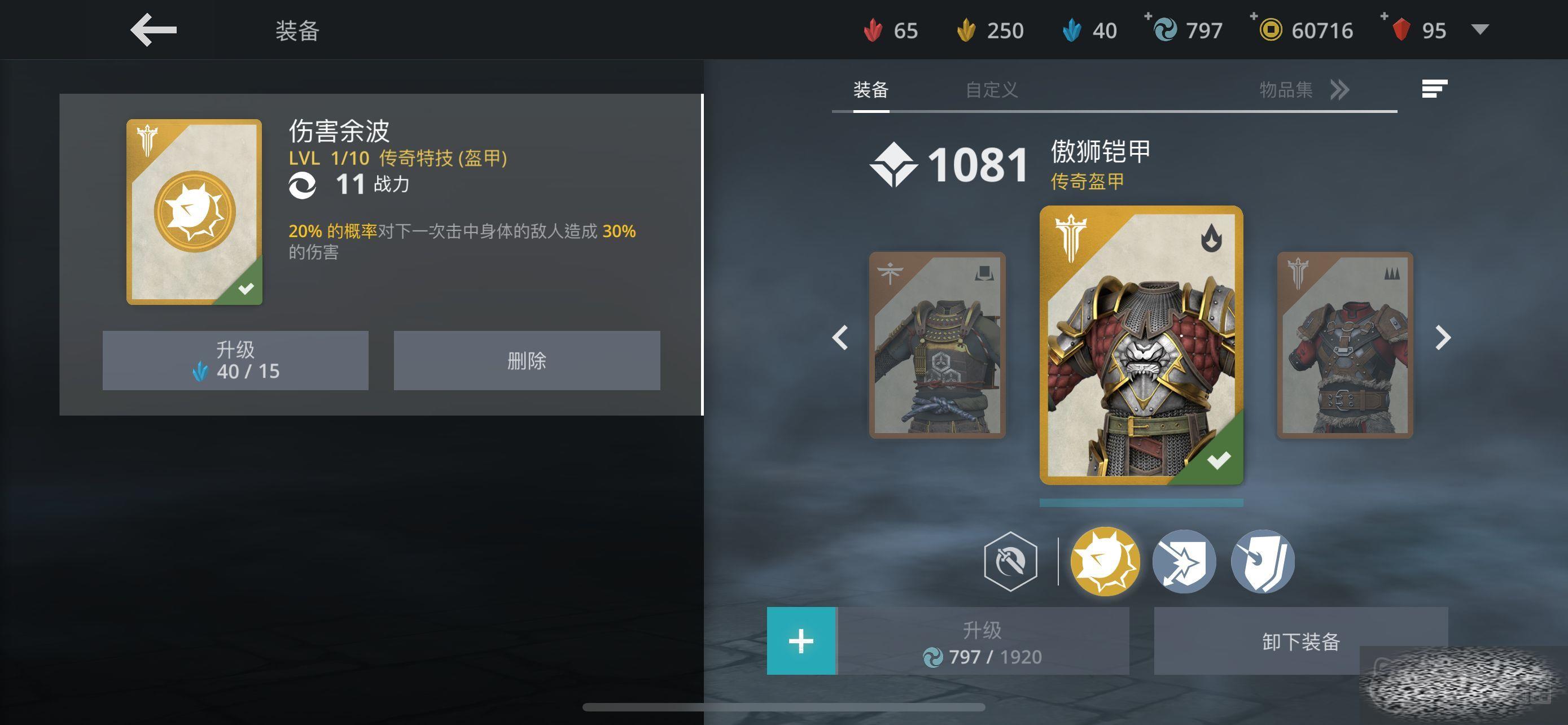Tap the blue crystal currency icon
The image size is (1568, 725).
coord(1071,30)
